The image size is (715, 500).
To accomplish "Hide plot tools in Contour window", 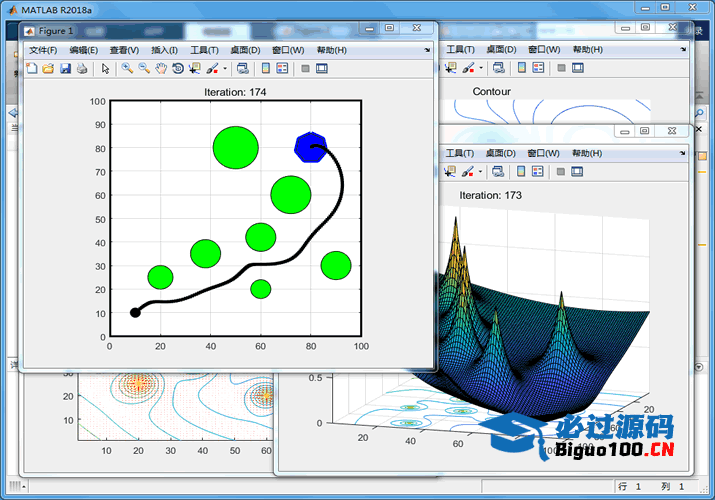I will 561,68.
